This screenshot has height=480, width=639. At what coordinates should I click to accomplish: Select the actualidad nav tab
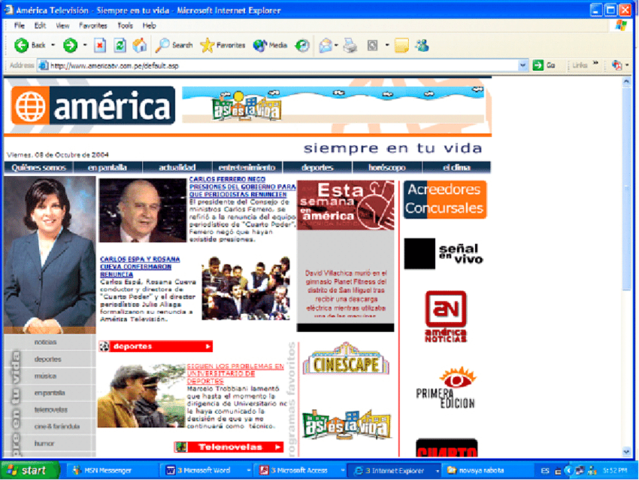point(177,167)
